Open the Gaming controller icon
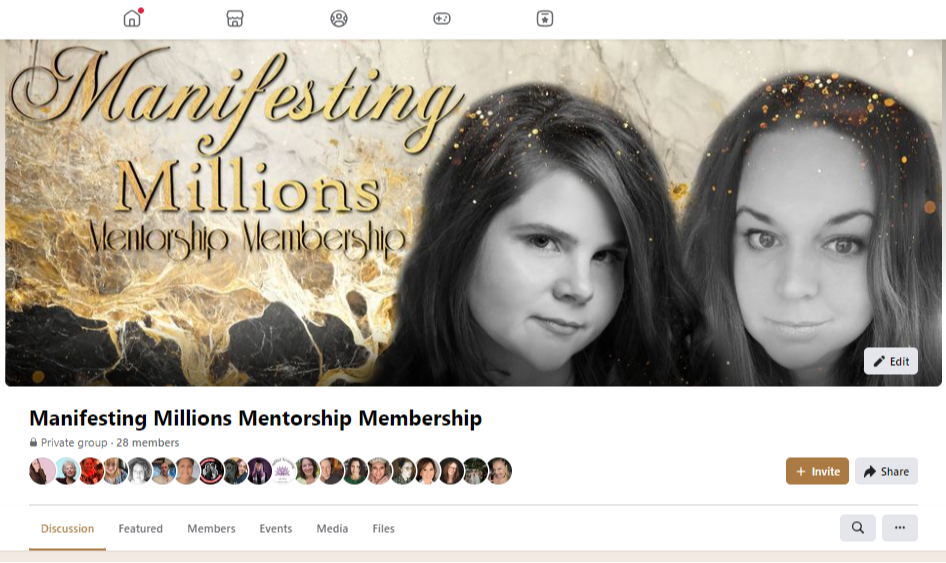This screenshot has width=946, height=563. click(442, 19)
